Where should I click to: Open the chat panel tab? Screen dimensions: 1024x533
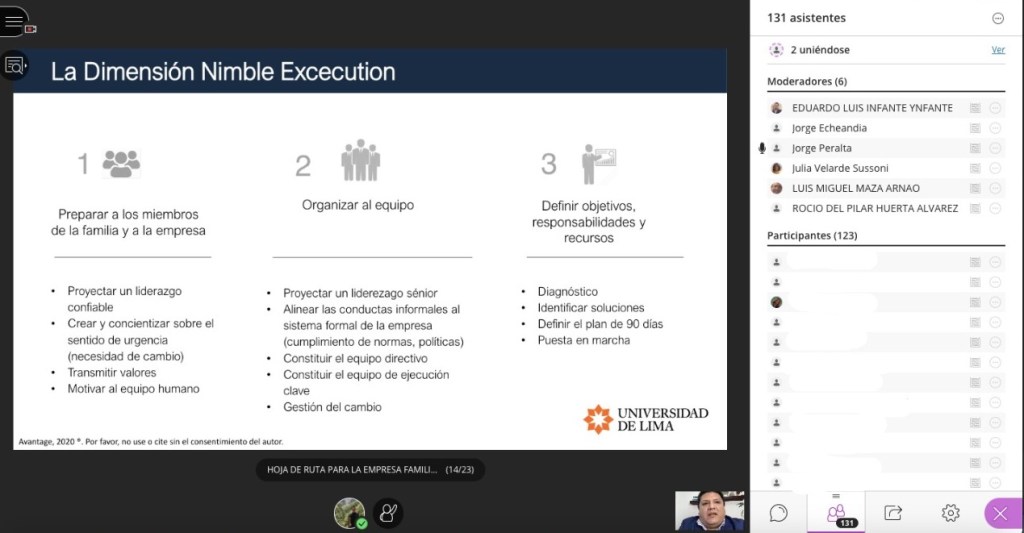point(778,513)
